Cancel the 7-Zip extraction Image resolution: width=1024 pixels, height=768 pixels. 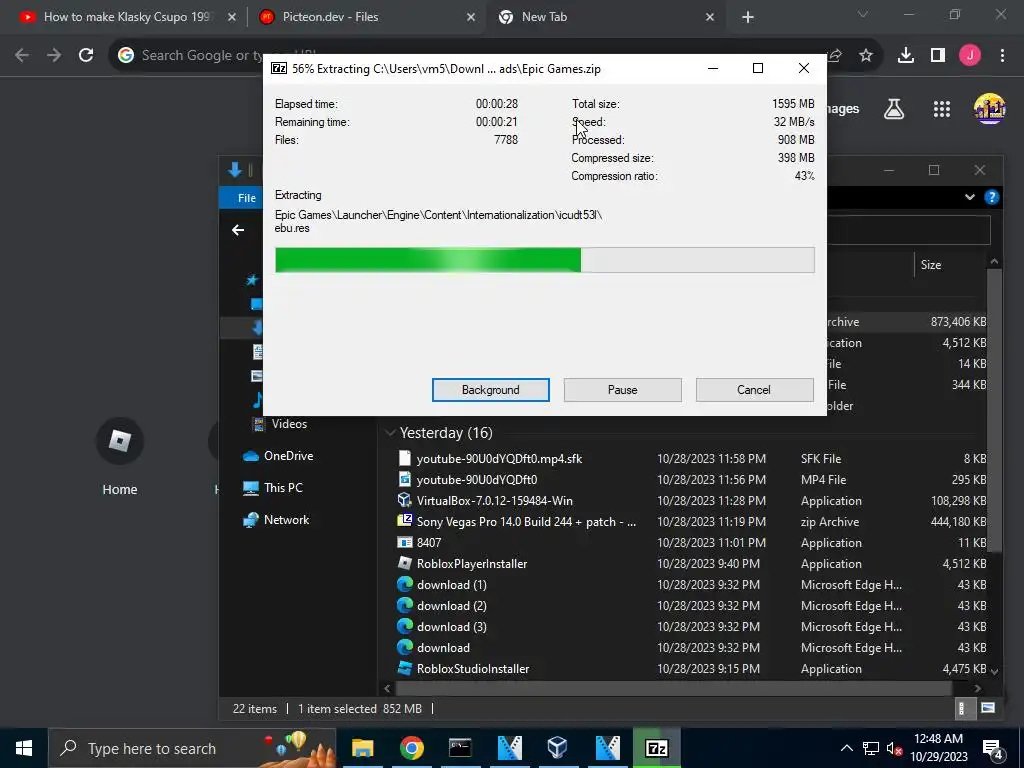click(x=754, y=390)
